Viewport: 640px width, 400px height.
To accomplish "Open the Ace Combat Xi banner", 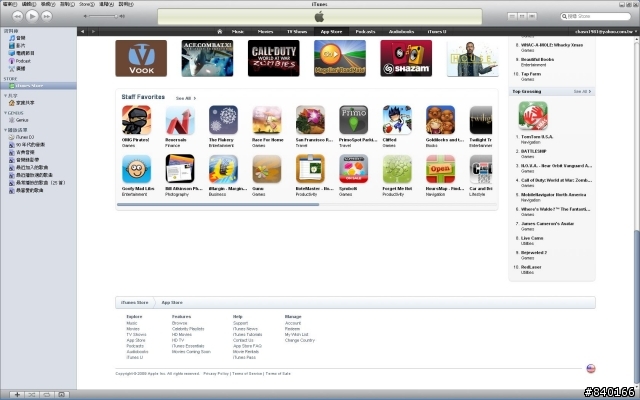I will tap(207, 58).
